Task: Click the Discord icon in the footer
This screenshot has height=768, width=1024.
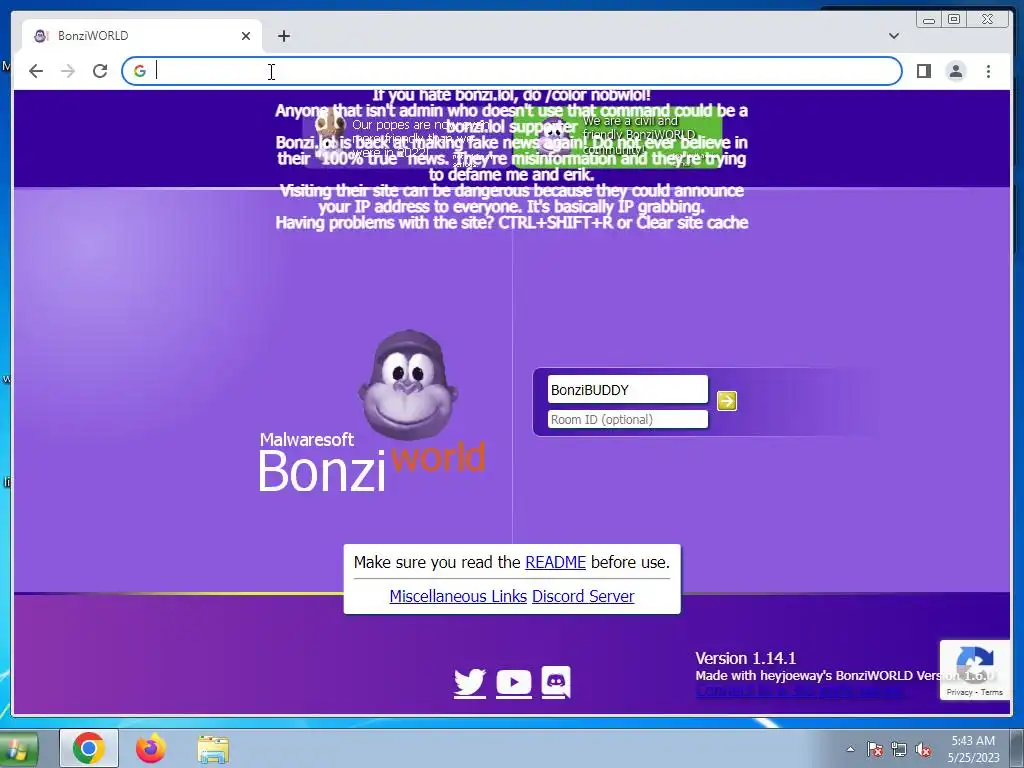Action: [556, 682]
